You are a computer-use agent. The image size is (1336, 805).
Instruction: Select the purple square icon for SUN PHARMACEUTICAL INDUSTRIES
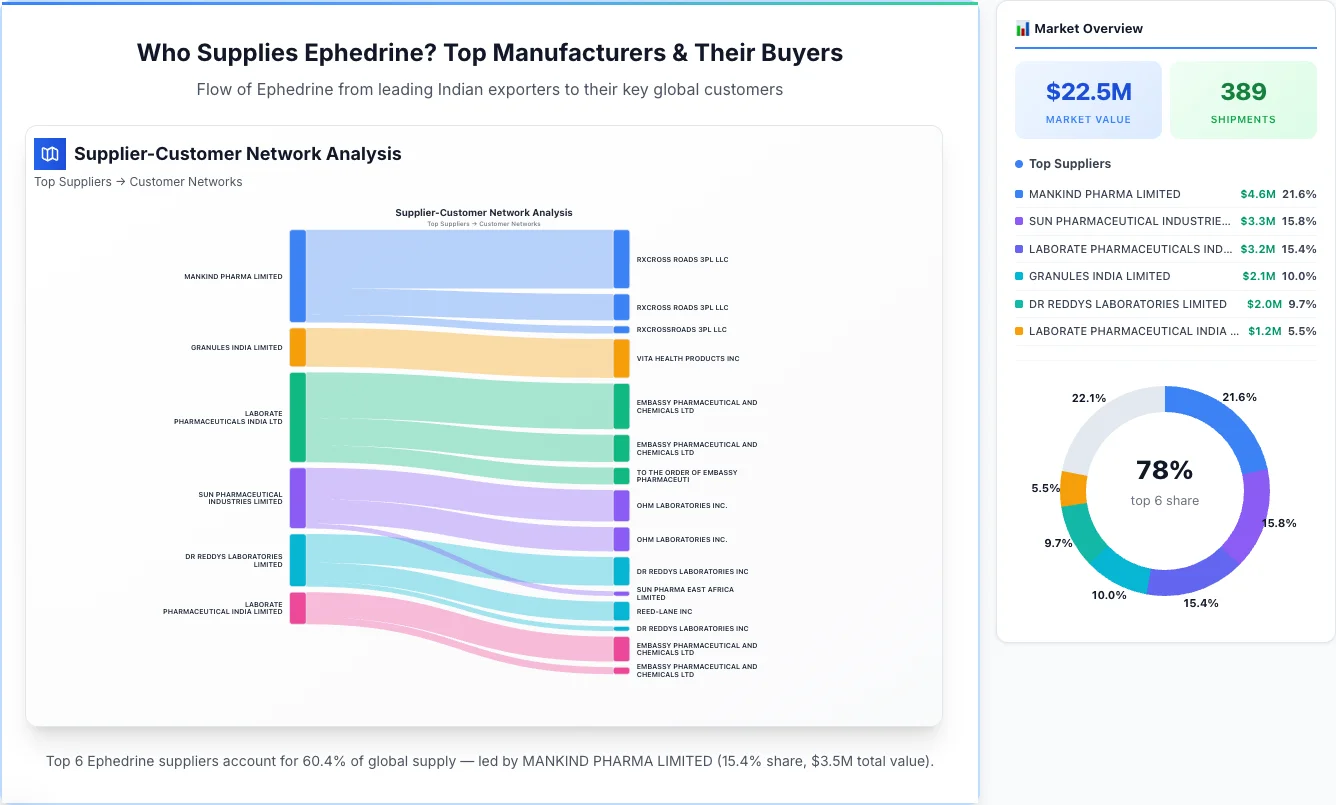[1019, 221]
